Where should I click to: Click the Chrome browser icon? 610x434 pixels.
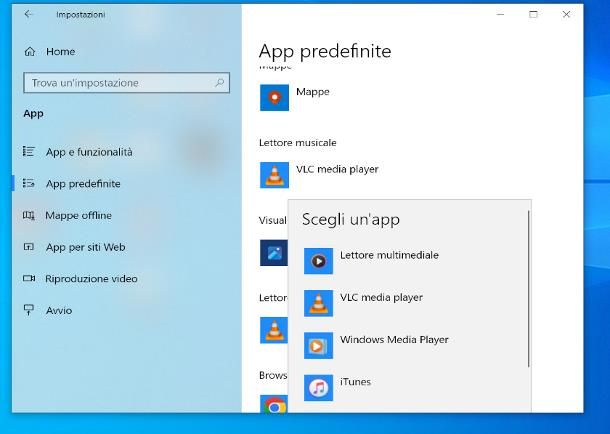274,404
